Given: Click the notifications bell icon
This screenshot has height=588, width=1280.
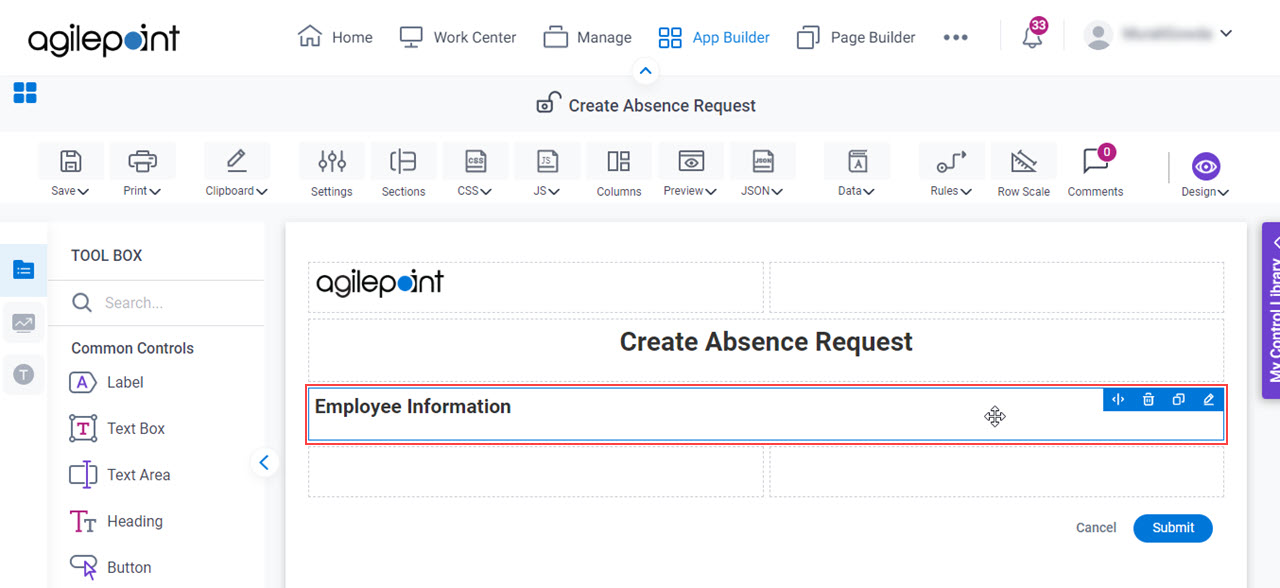Looking at the screenshot, I should 1032,37.
